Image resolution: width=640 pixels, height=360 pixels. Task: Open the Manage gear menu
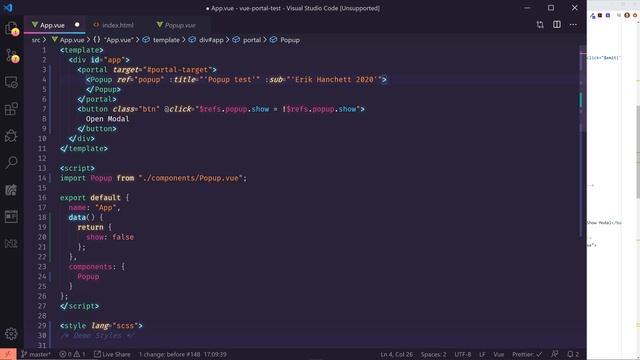click(x=11, y=333)
